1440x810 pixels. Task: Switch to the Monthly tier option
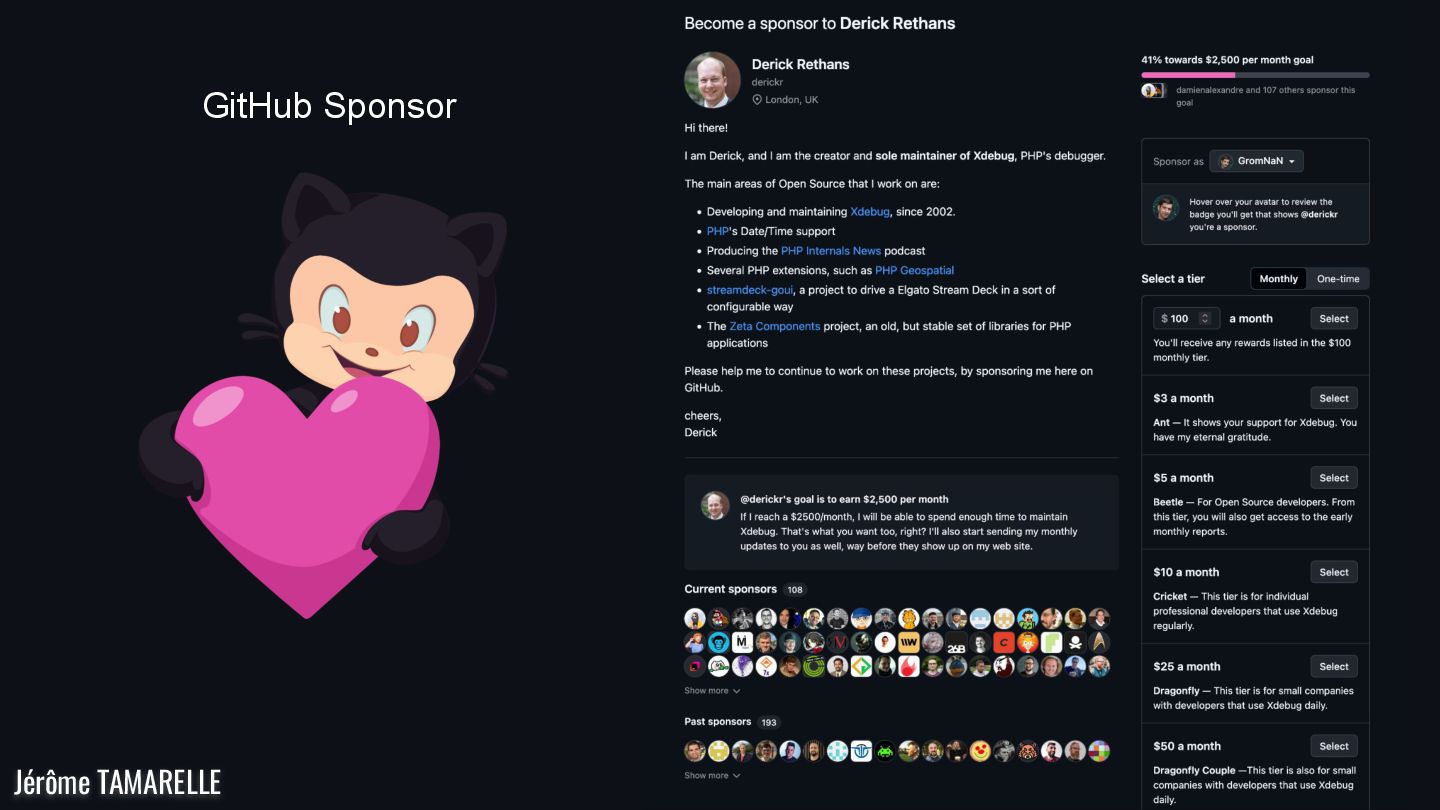(x=1278, y=279)
